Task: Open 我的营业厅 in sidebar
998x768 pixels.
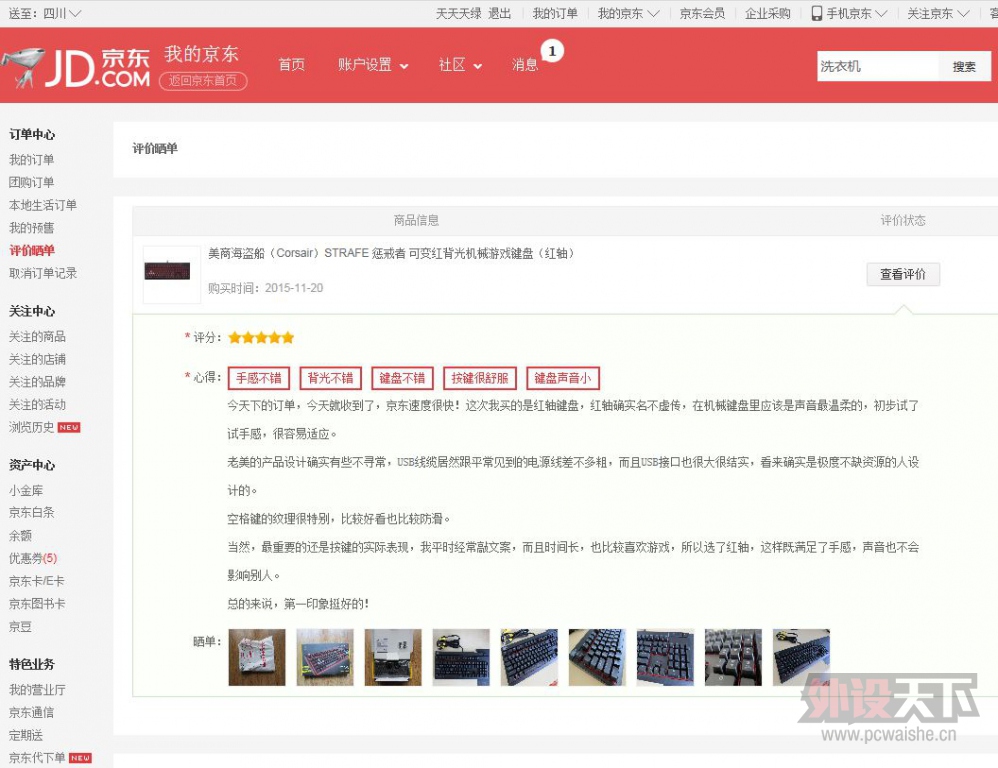Action: point(37,690)
